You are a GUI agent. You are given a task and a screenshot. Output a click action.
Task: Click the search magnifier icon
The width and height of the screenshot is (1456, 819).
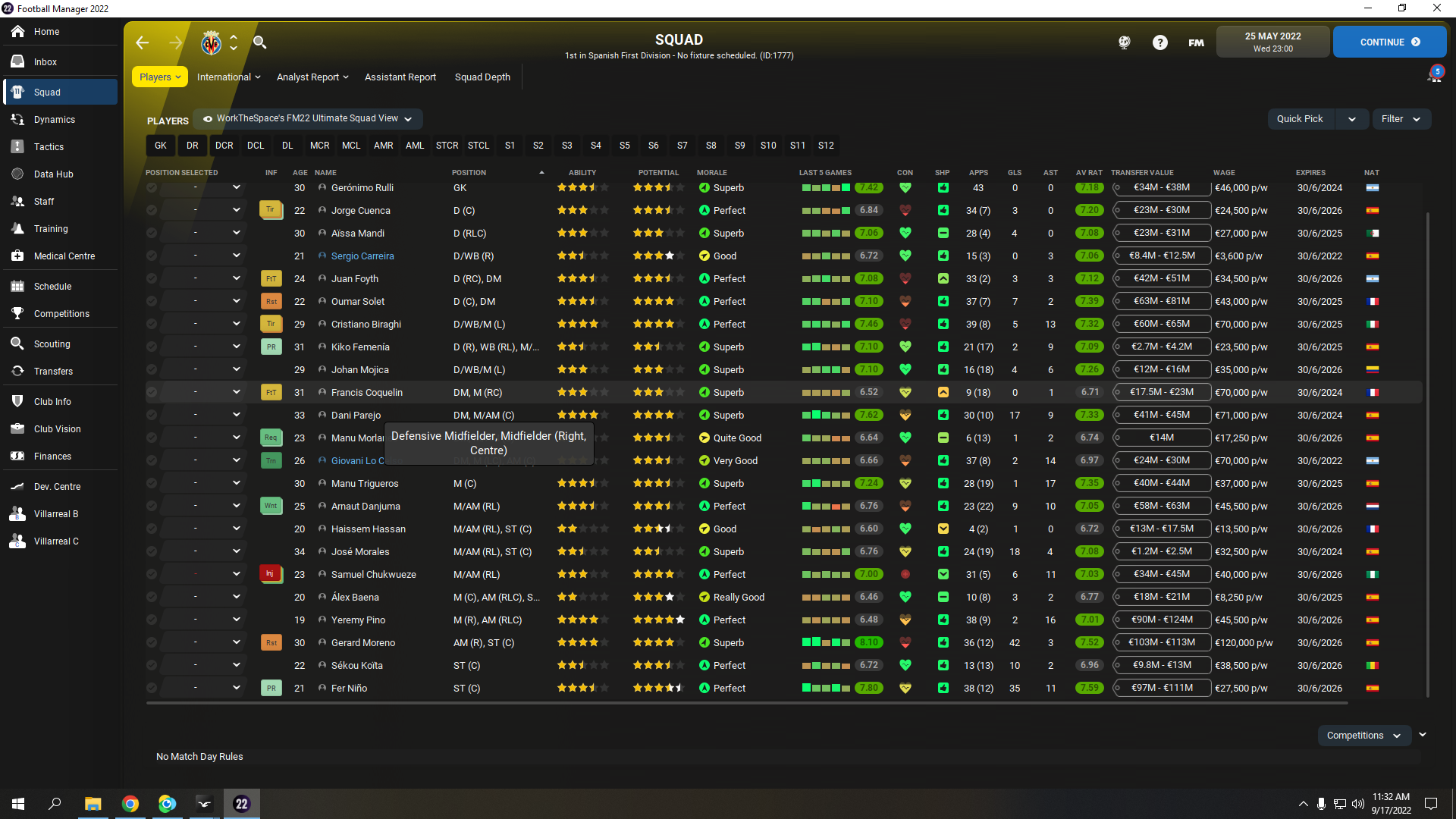[259, 42]
